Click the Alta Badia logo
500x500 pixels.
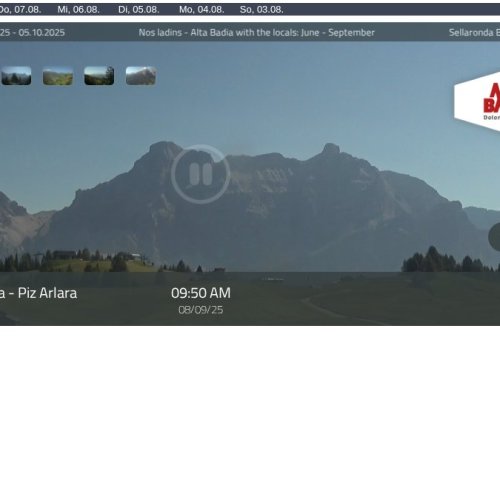coord(477,102)
